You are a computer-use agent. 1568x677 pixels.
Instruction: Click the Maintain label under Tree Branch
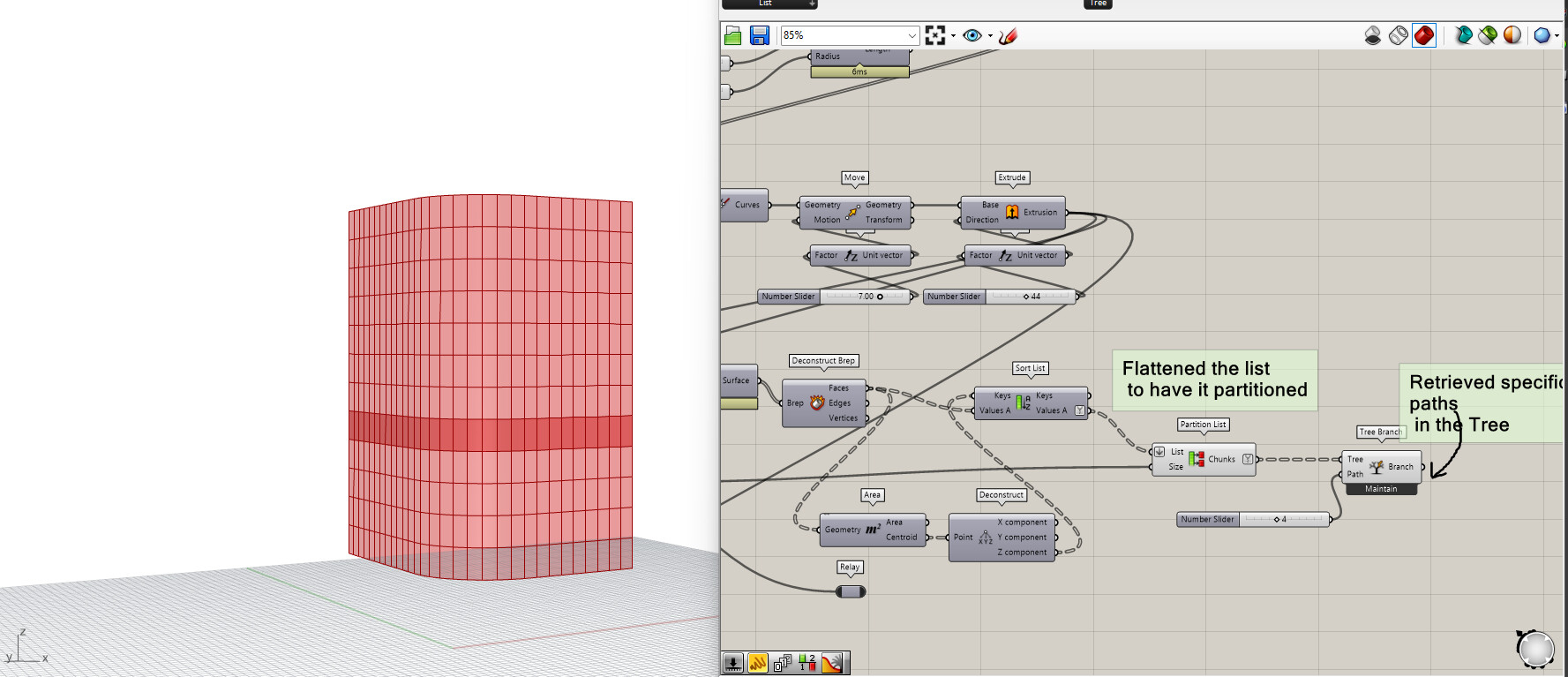(x=1382, y=489)
